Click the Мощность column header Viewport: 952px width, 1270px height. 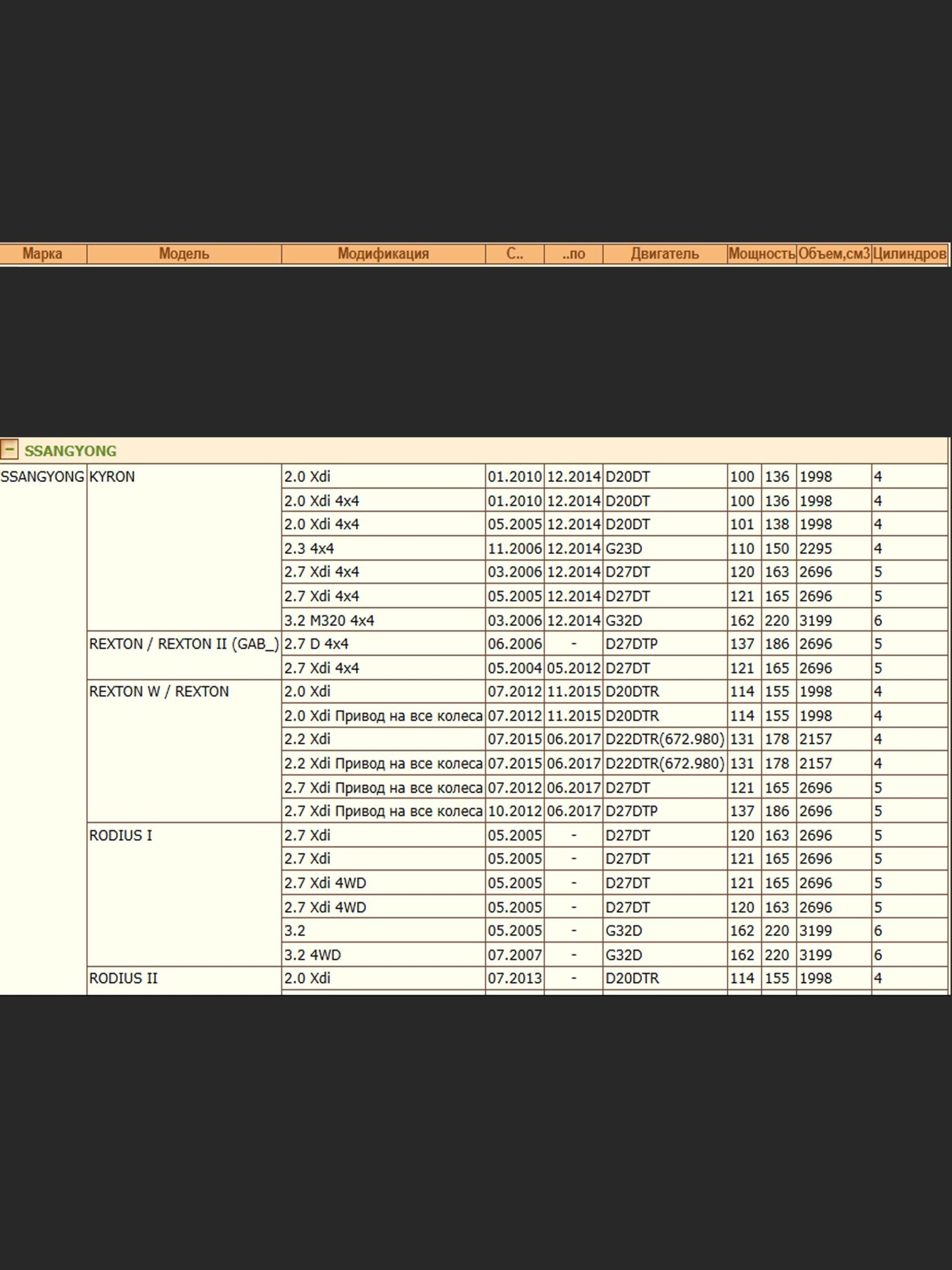pyautogui.click(x=762, y=254)
